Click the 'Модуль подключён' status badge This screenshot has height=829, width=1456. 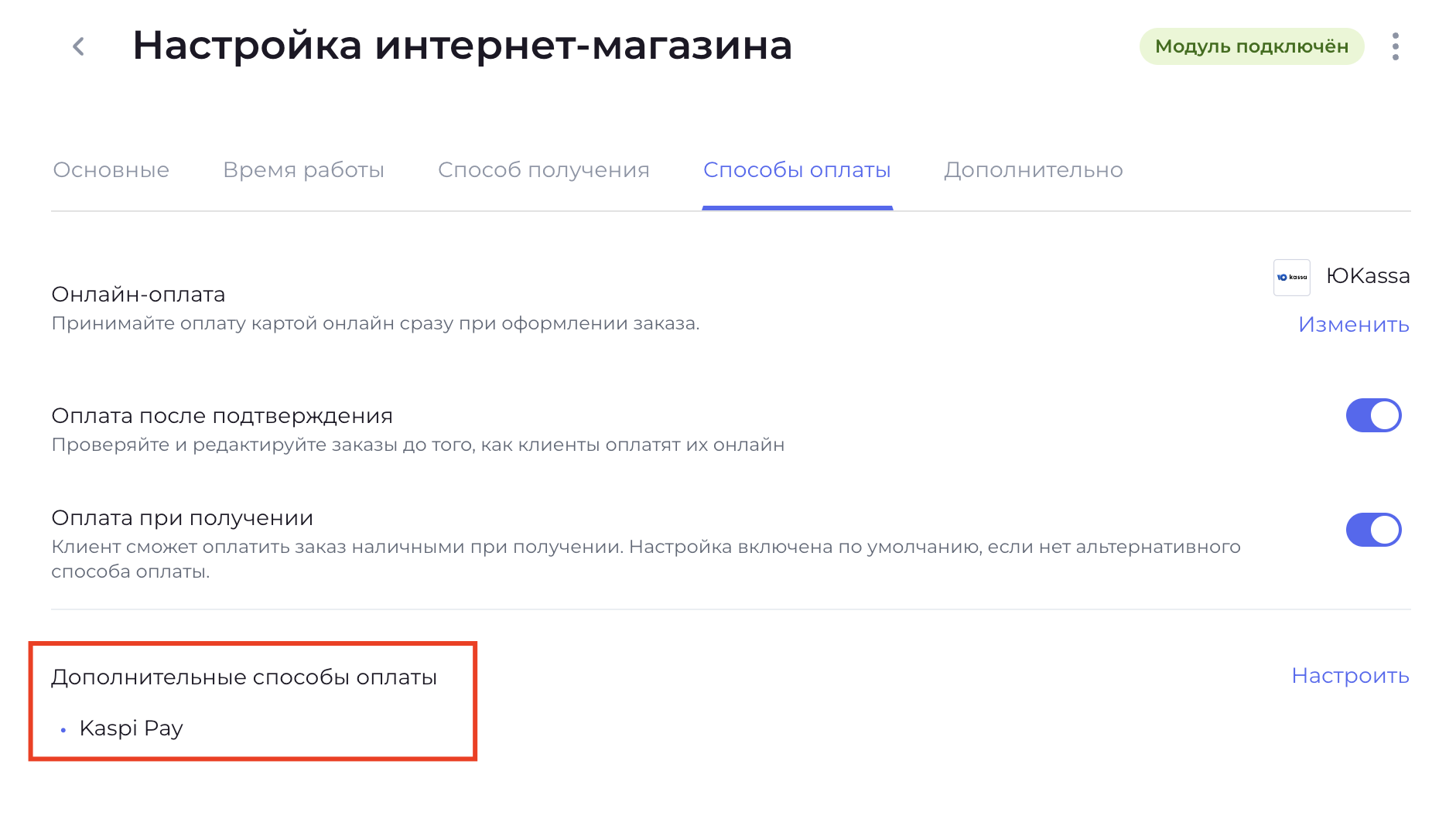coord(1251,46)
